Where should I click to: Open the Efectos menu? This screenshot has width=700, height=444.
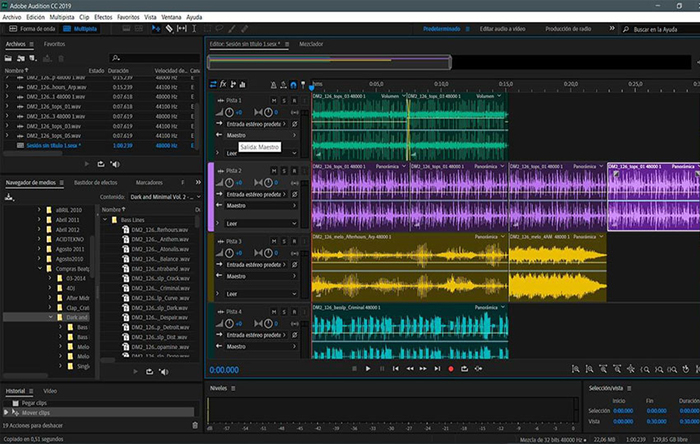(x=103, y=17)
